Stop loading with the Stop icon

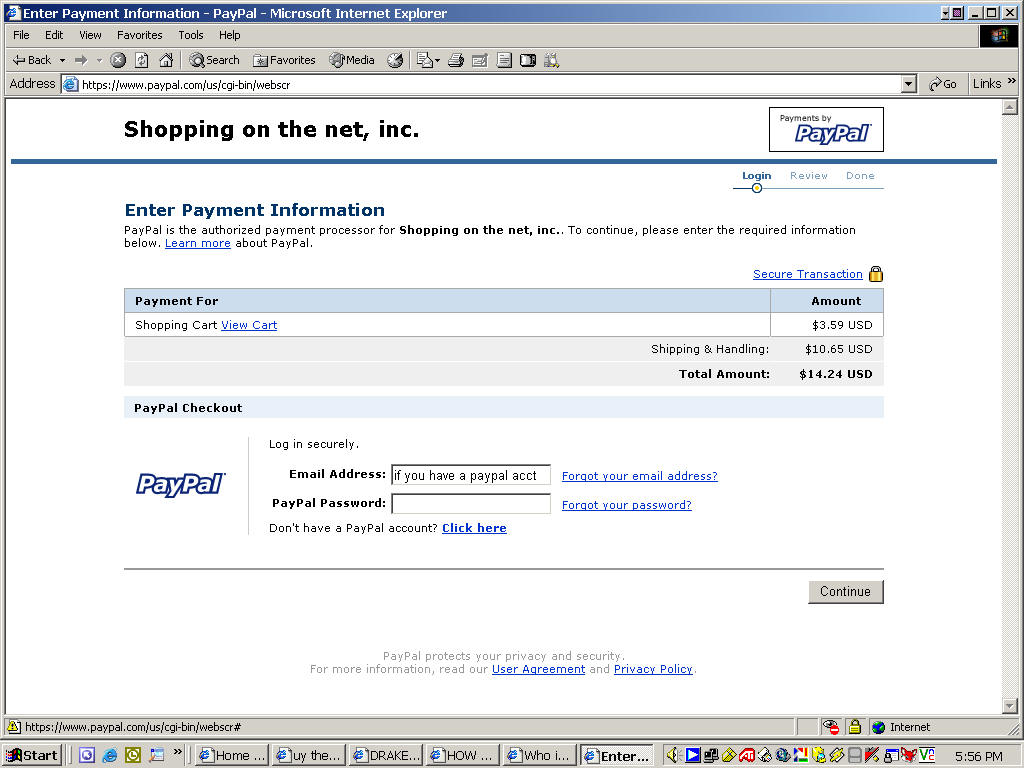tap(118, 61)
